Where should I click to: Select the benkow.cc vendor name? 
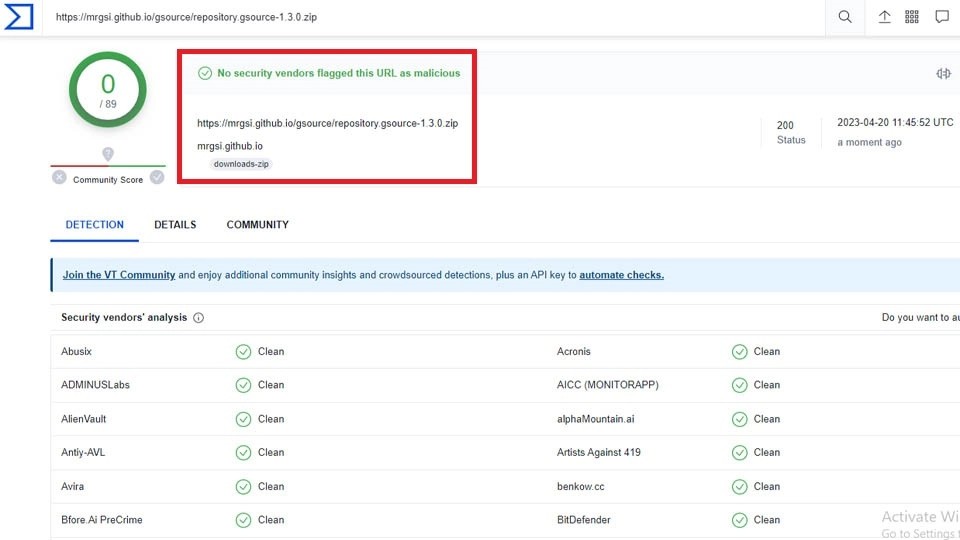[x=580, y=486]
